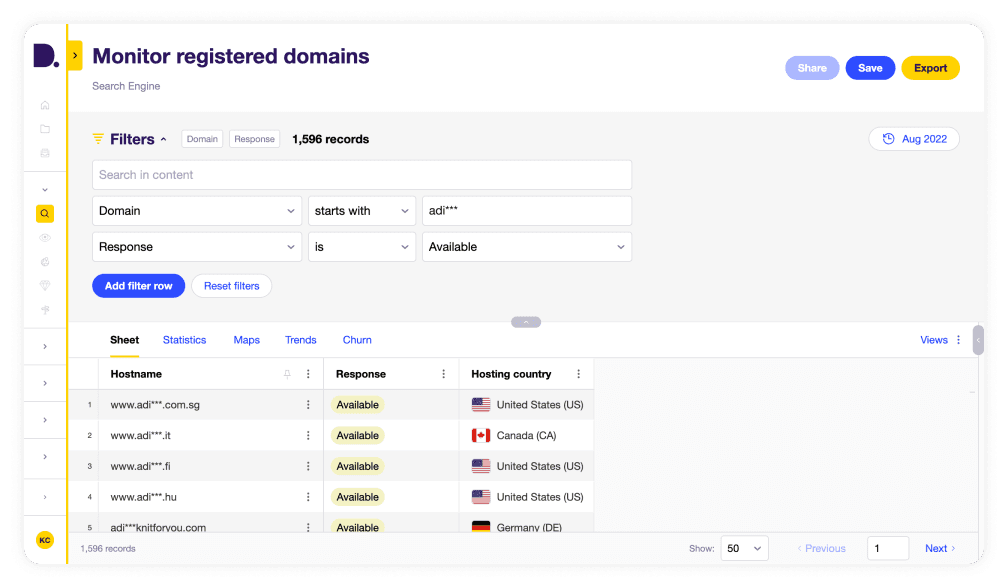Open the Hosting country column options menu
1008x588 pixels.
click(x=578, y=374)
